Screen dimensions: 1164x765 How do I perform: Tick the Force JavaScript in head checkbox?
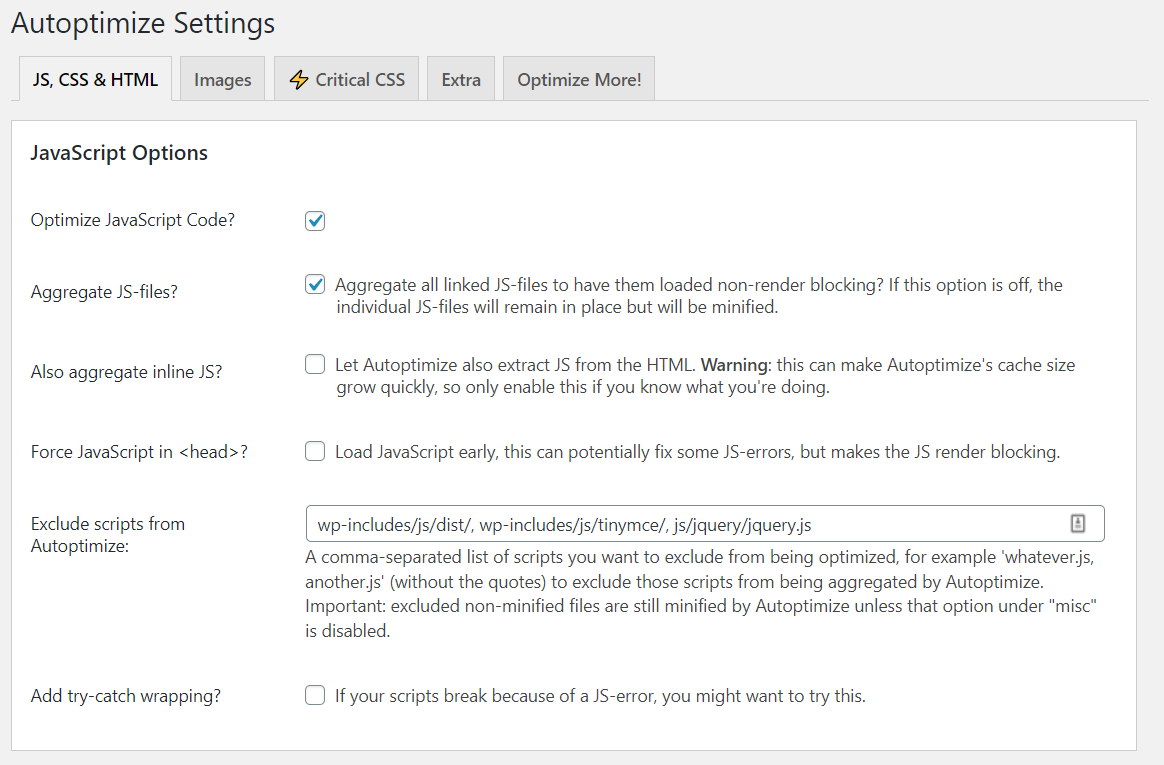(x=315, y=452)
